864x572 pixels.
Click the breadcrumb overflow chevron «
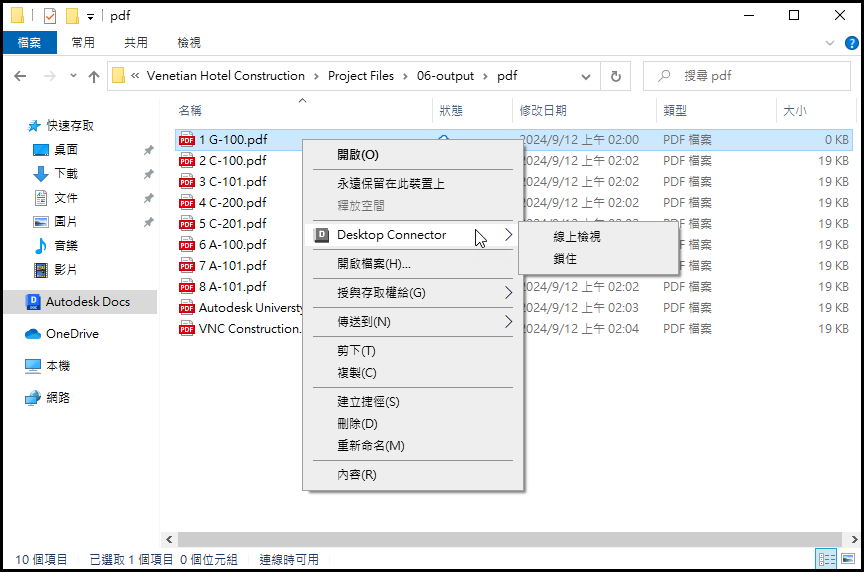(x=135, y=76)
